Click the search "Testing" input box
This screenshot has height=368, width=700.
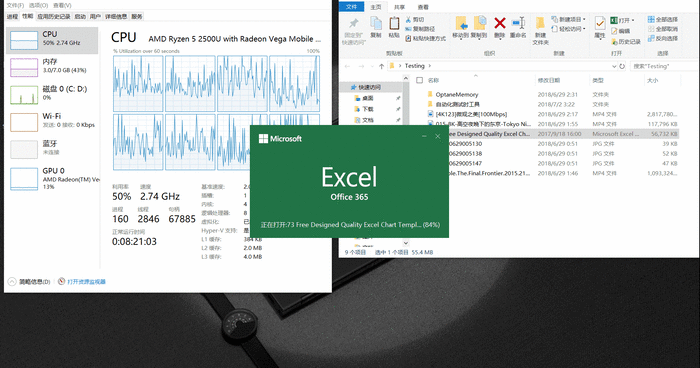[664, 66]
